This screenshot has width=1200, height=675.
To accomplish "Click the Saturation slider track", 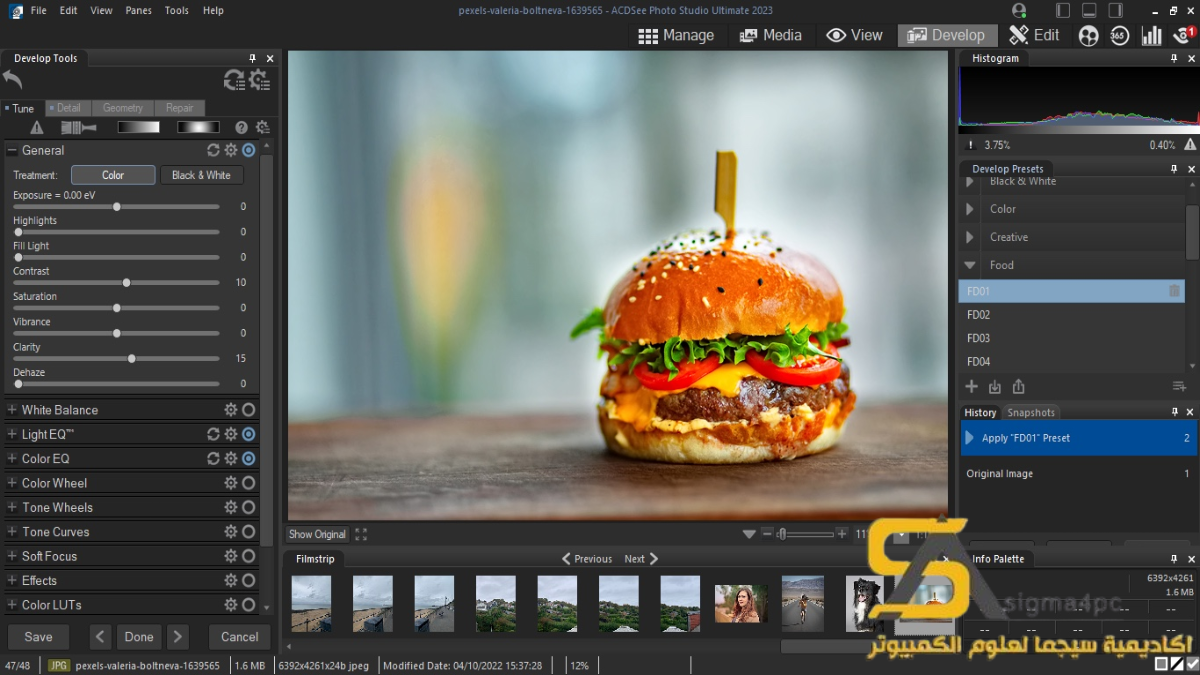I will click(x=116, y=308).
